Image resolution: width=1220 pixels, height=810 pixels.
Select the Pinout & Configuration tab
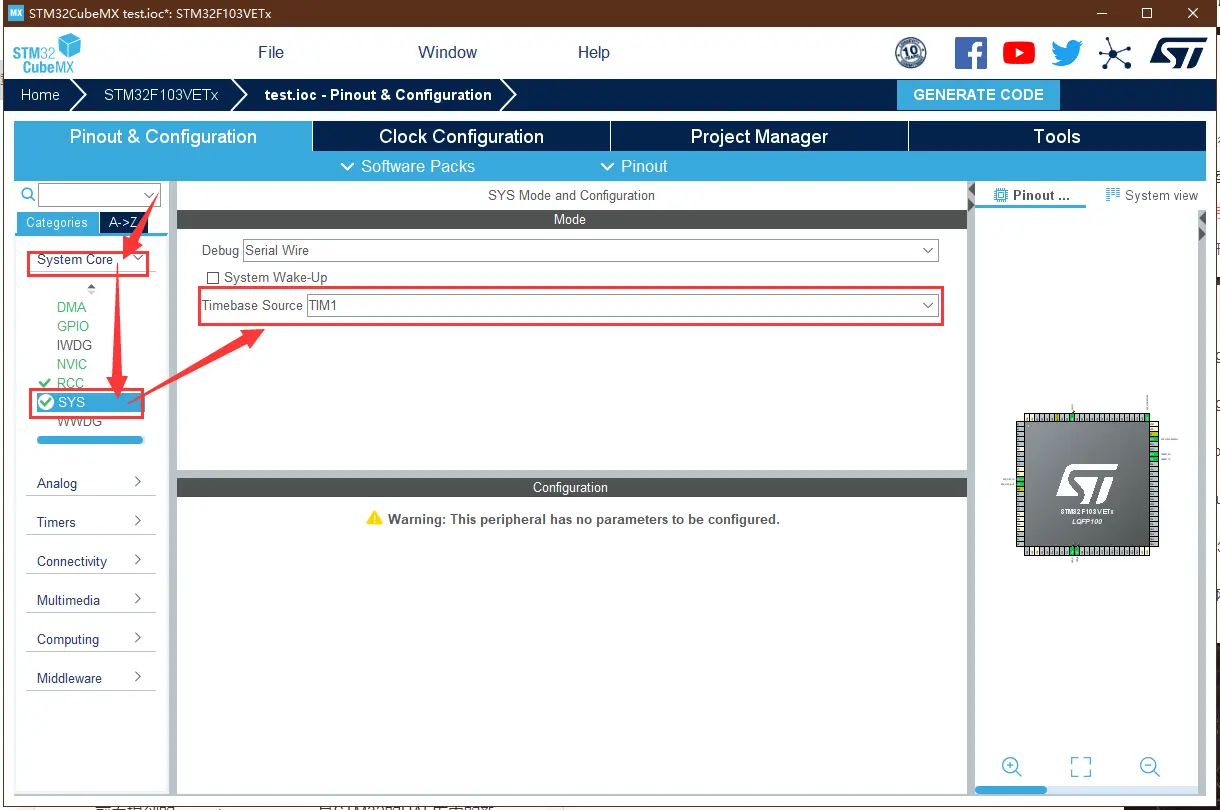pos(163,136)
